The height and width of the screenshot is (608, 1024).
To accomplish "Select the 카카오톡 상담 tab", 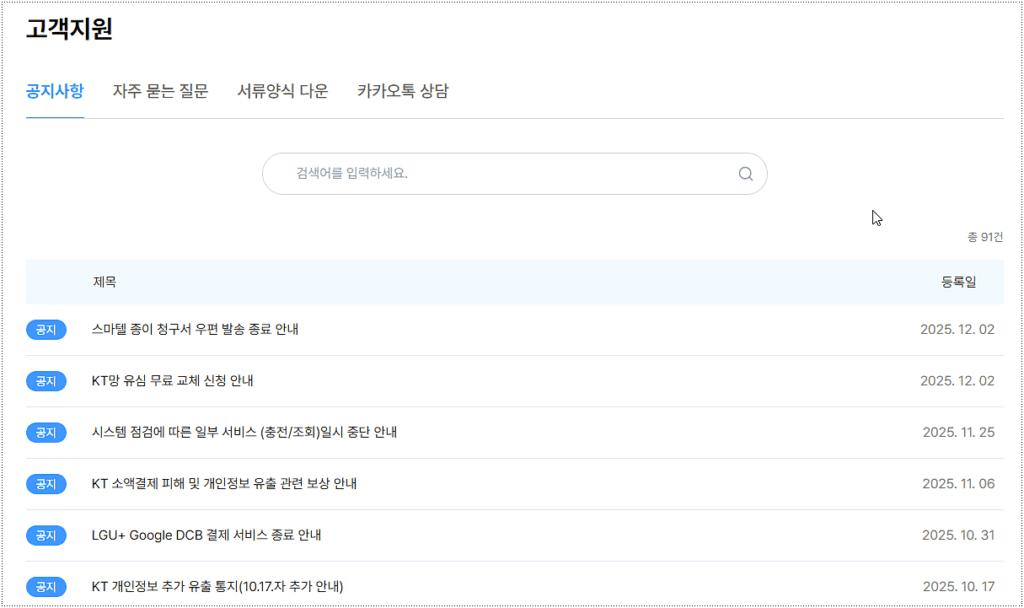I will pos(403,91).
